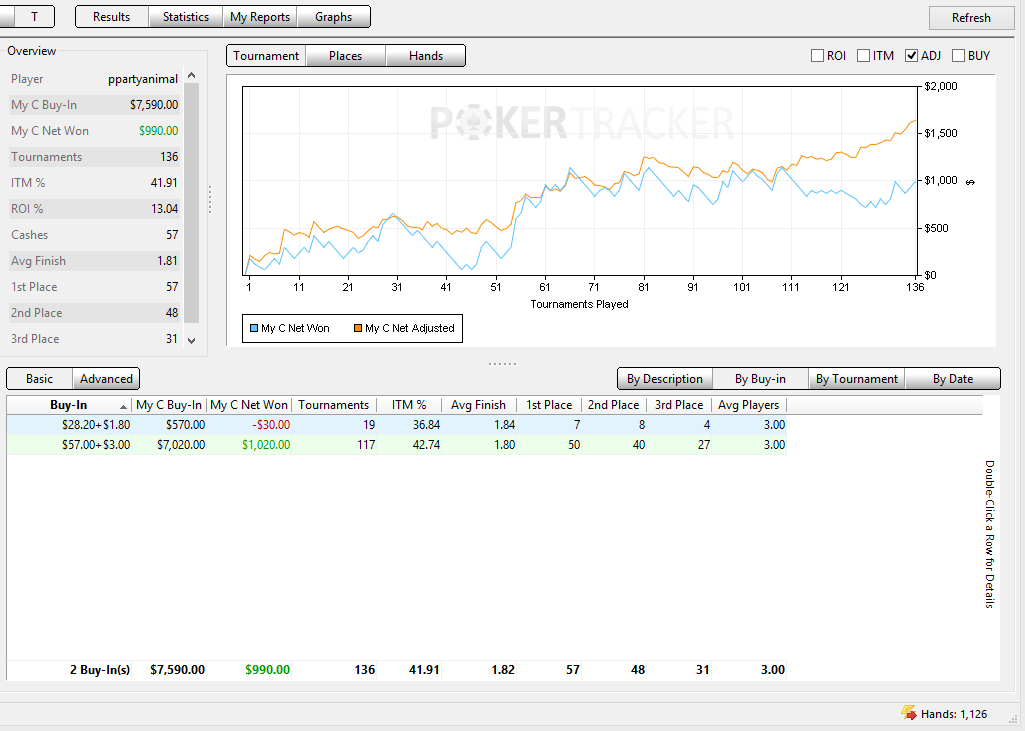Click the blue My C Net Won legend square
Viewport: 1025px width, 731px height.
(x=254, y=328)
